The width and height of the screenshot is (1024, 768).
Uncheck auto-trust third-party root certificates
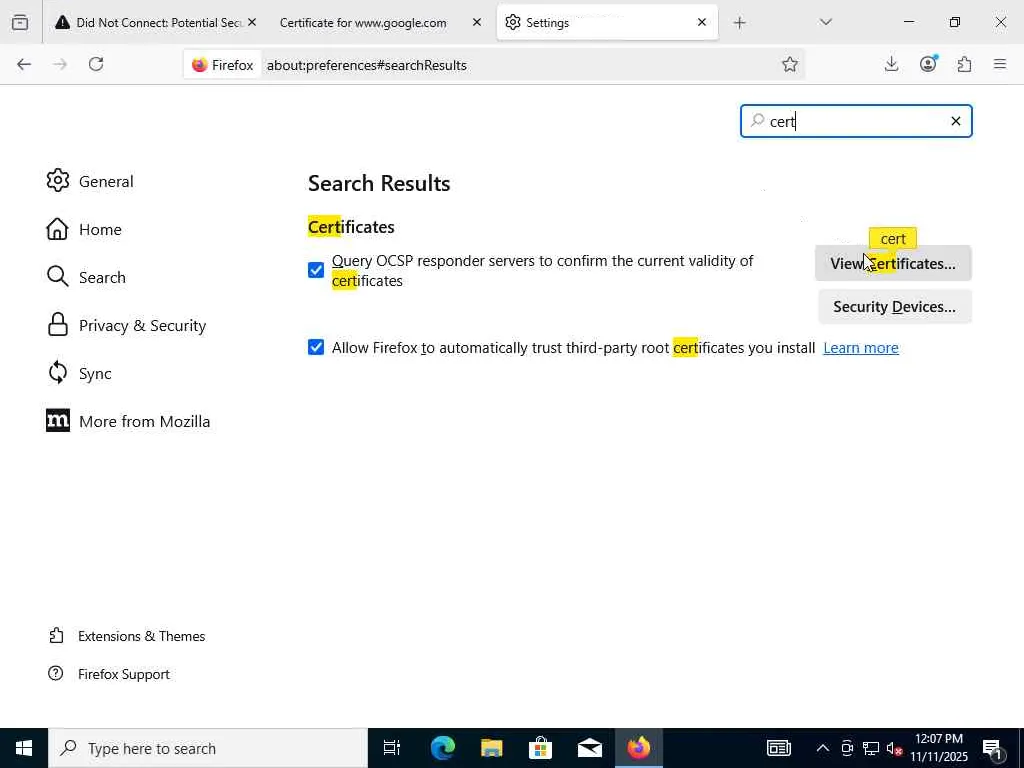(316, 347)
